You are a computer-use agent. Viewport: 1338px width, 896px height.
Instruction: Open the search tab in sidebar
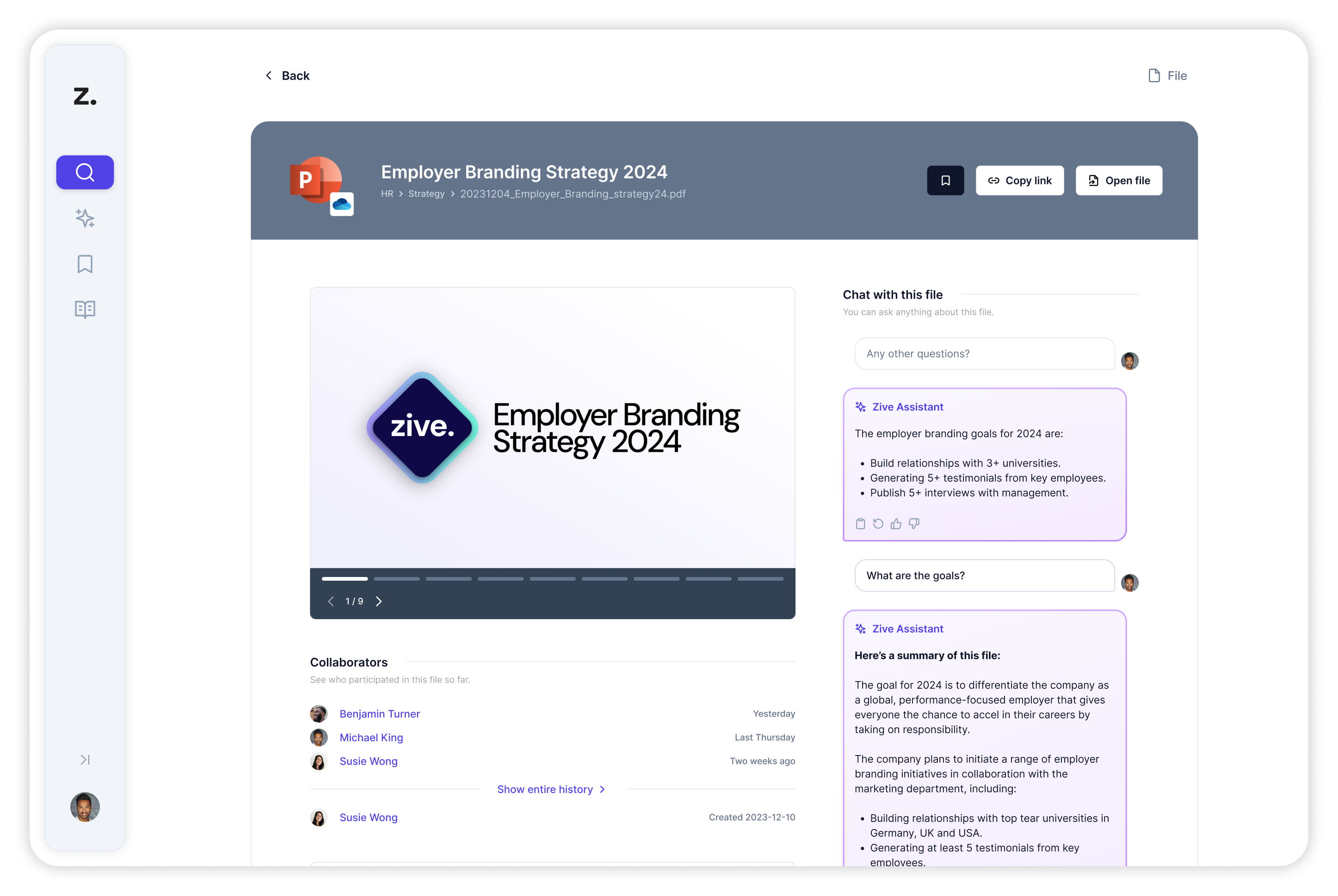click(85, 172)
